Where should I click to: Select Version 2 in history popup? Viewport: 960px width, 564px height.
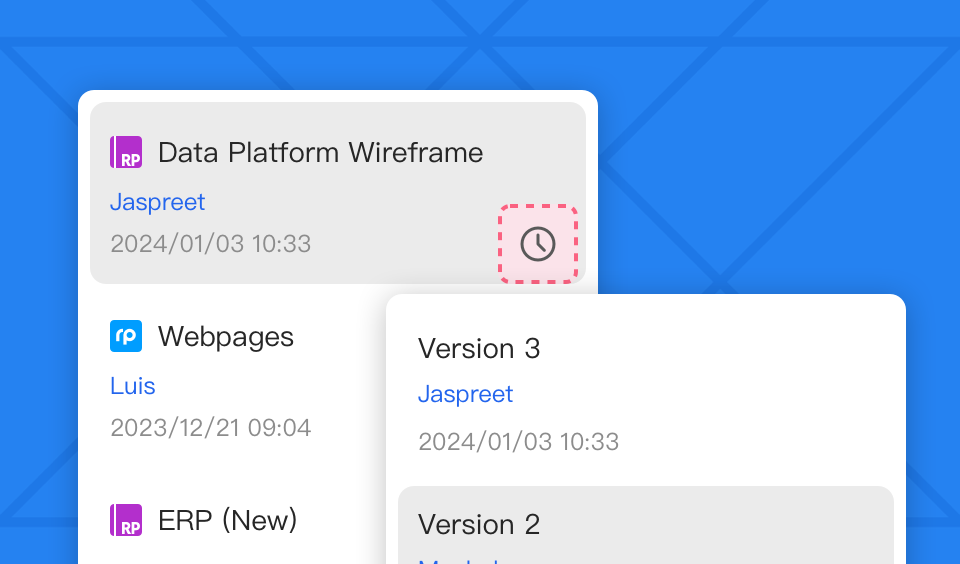[479, 524]
